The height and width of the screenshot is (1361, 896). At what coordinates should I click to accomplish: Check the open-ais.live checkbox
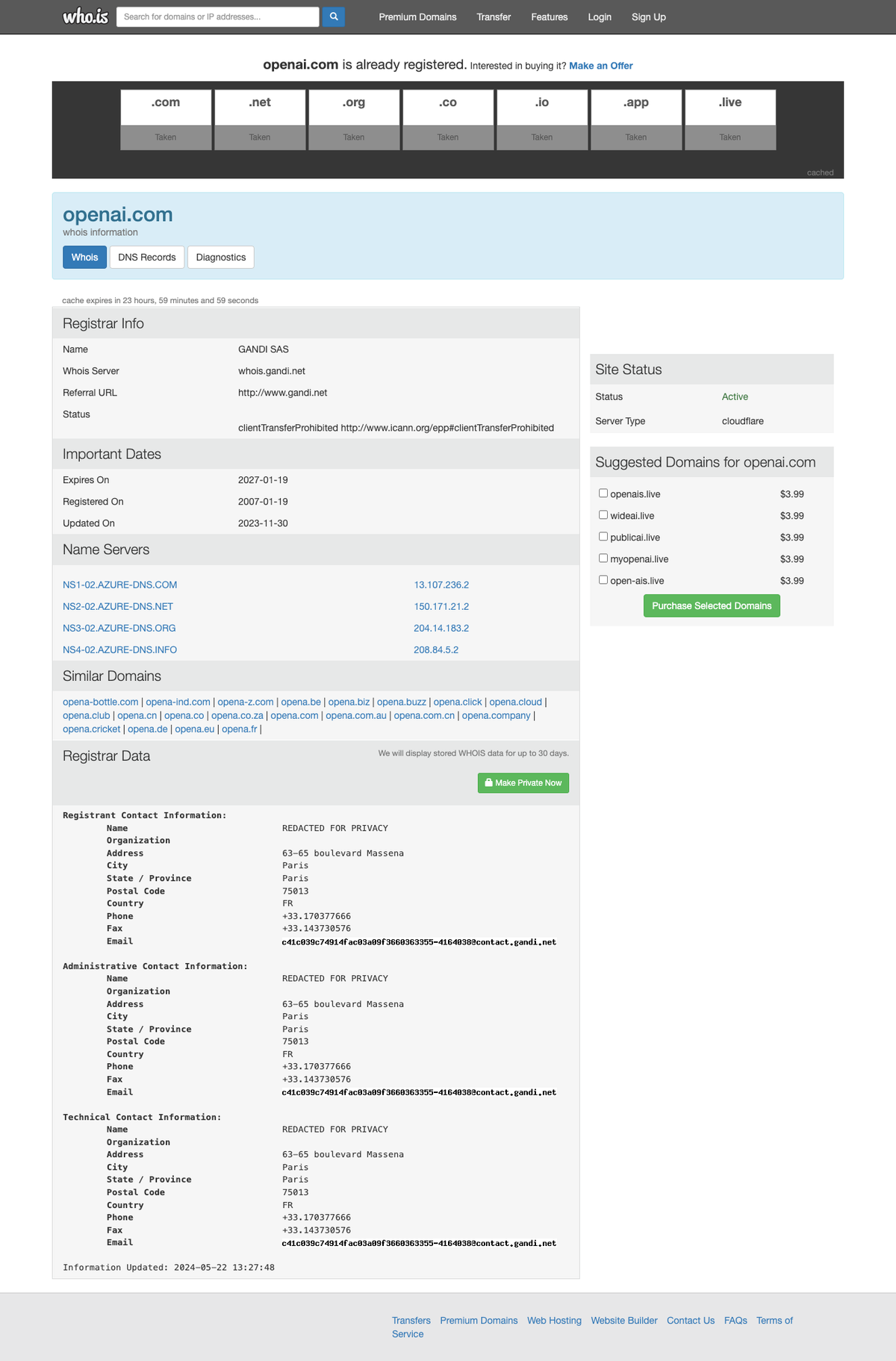[603, 580]
